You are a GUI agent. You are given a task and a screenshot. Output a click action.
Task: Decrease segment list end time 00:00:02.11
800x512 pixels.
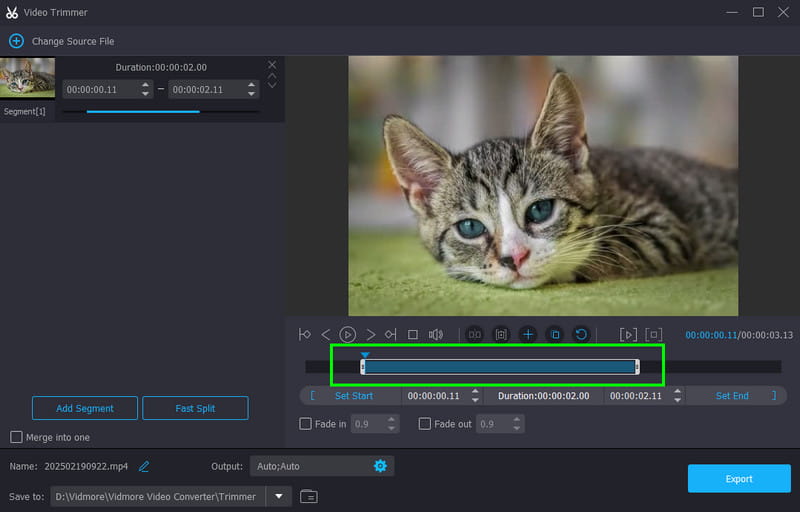coord(251,94)
